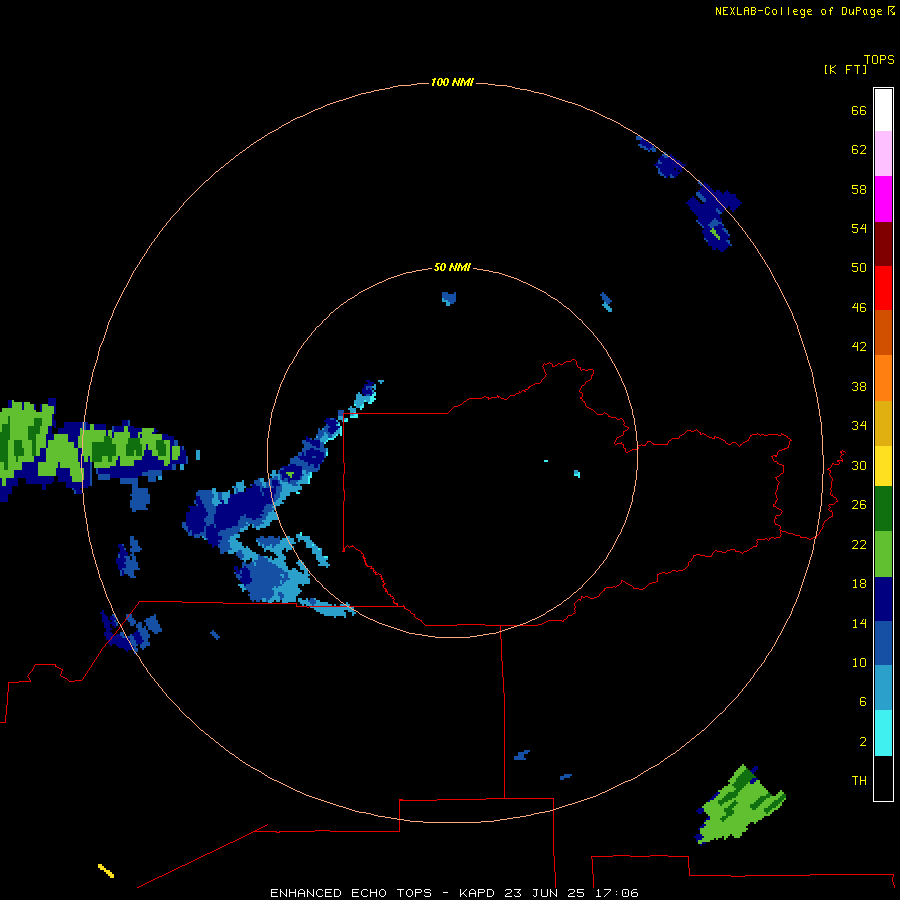Click the "TOPS" legend heading

(879, 59)
